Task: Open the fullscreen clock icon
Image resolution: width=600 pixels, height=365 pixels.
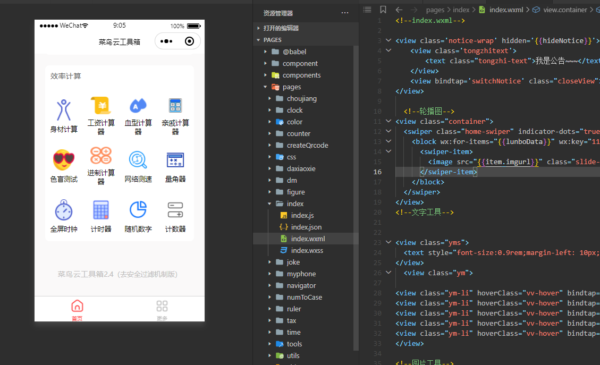Action: (64, 210)
